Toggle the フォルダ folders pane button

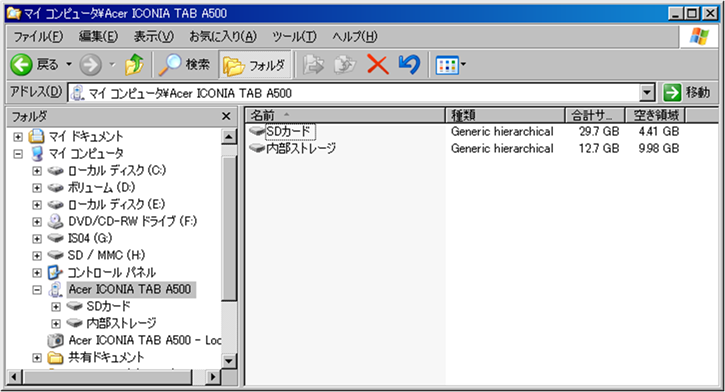coord(255,65)
